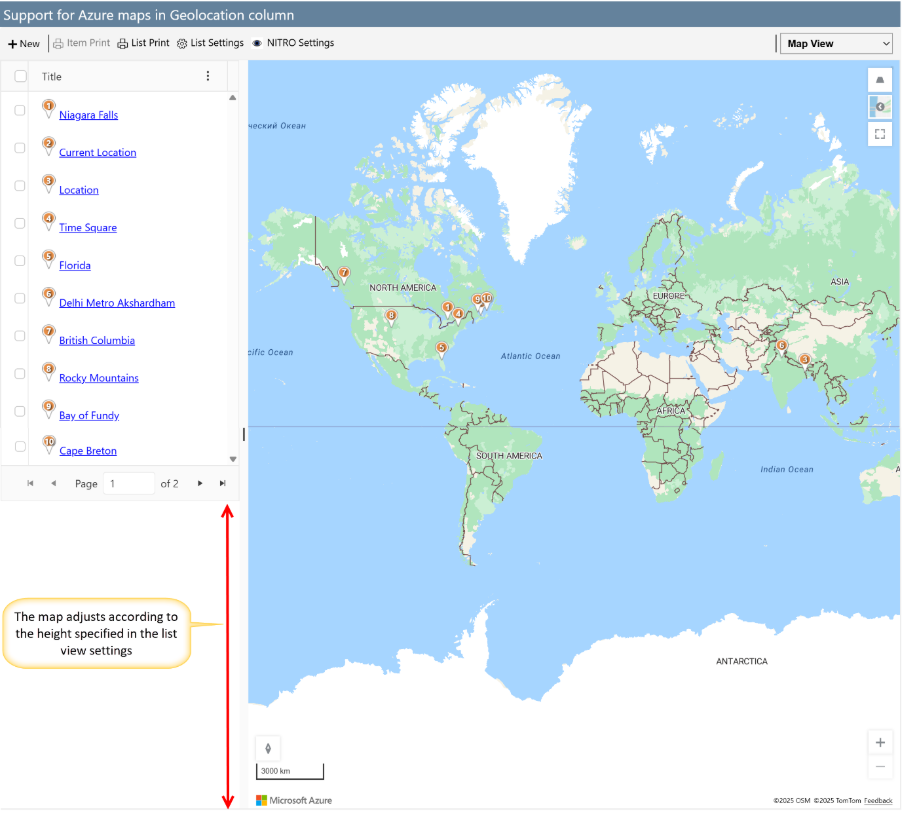This screenshot has height=816, width=903.
Task: Go to the last page of the list
Action: [x=222, y=483]
